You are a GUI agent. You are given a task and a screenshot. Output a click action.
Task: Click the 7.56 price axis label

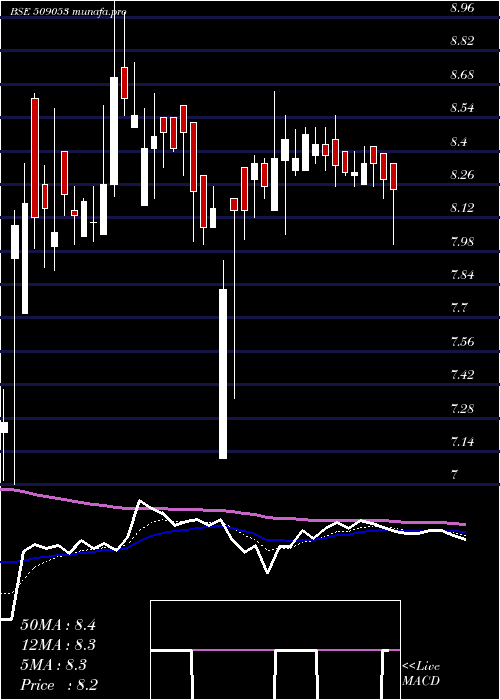point(462,342)
